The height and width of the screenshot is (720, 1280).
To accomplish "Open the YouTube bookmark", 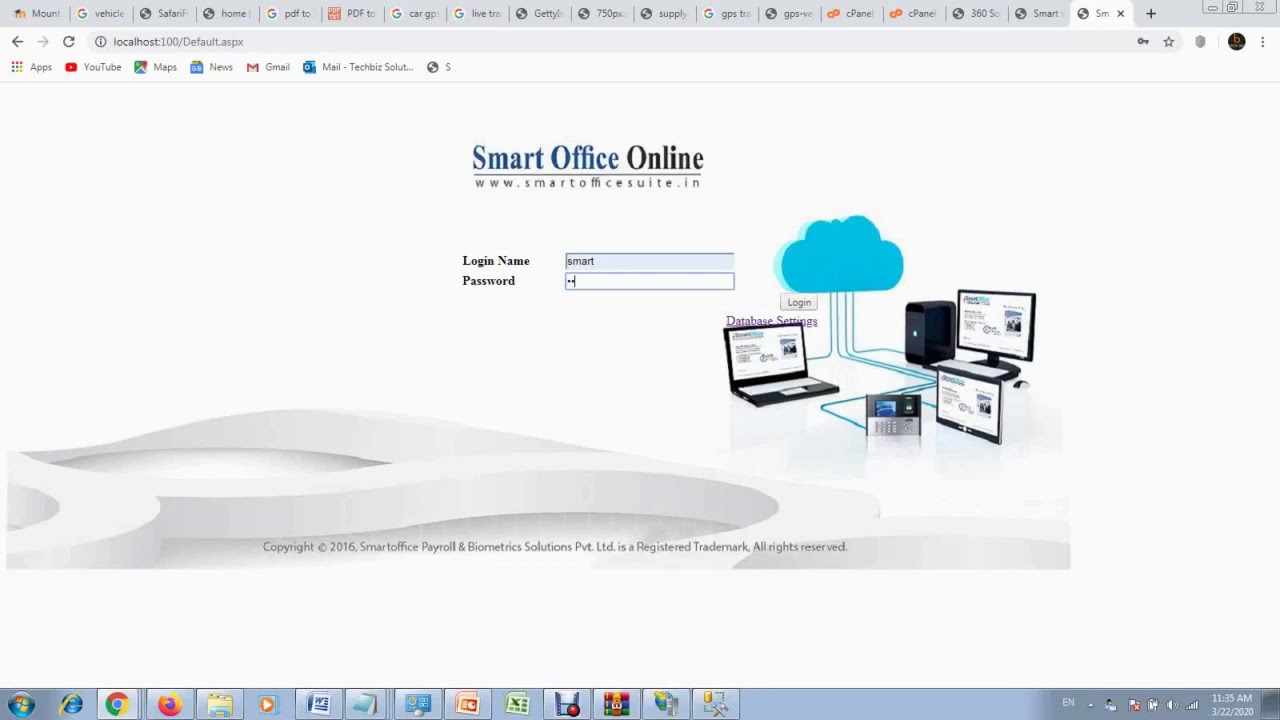I will 93,67.
